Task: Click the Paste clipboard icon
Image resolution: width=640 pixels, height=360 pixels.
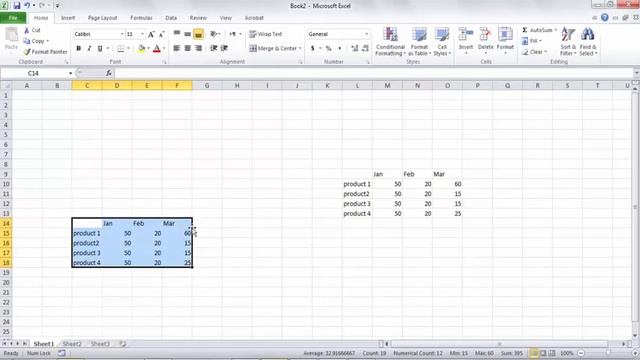Action: point(11,35)
